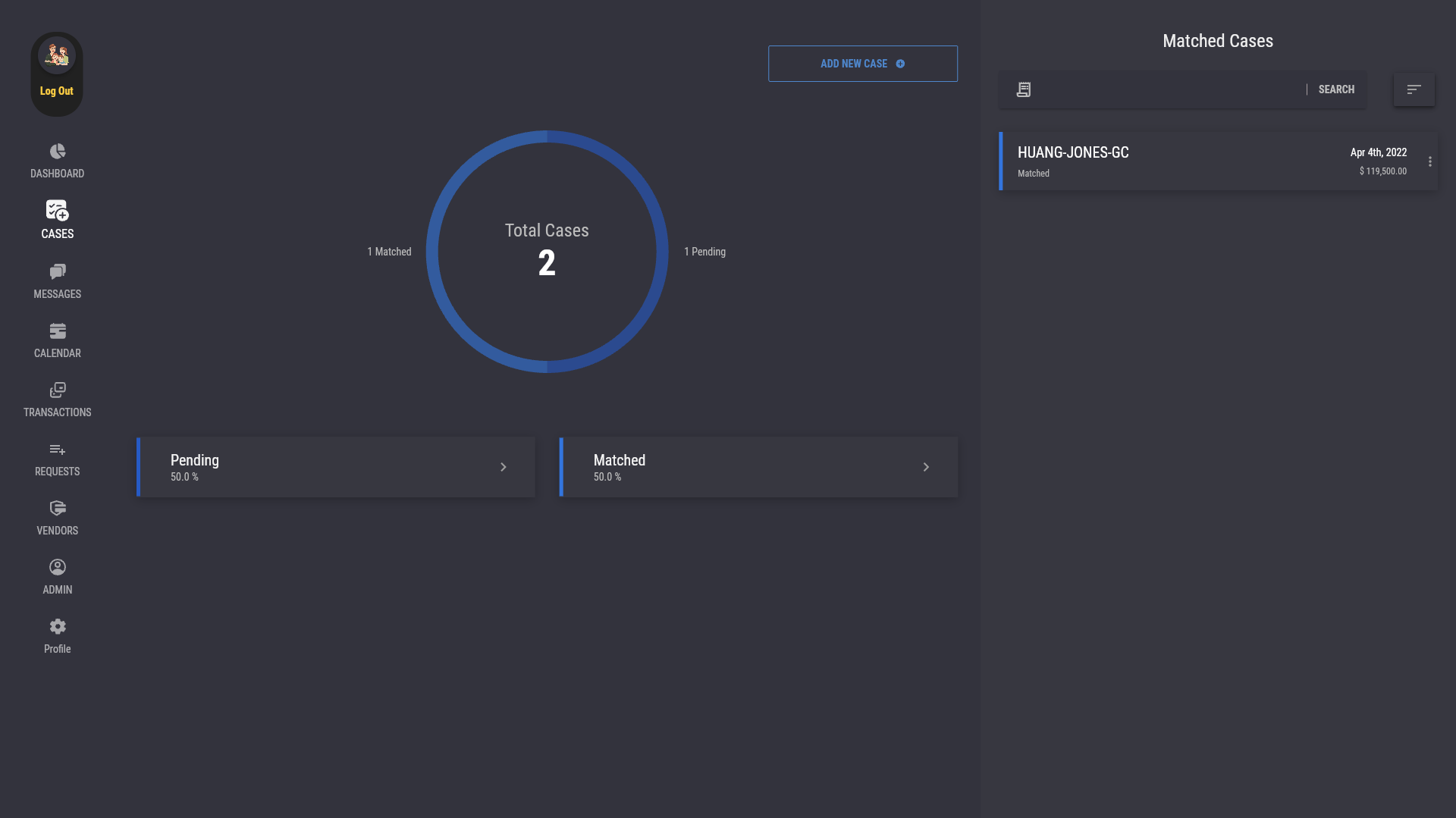Open the Vendors shield icon

pos(58,508)
